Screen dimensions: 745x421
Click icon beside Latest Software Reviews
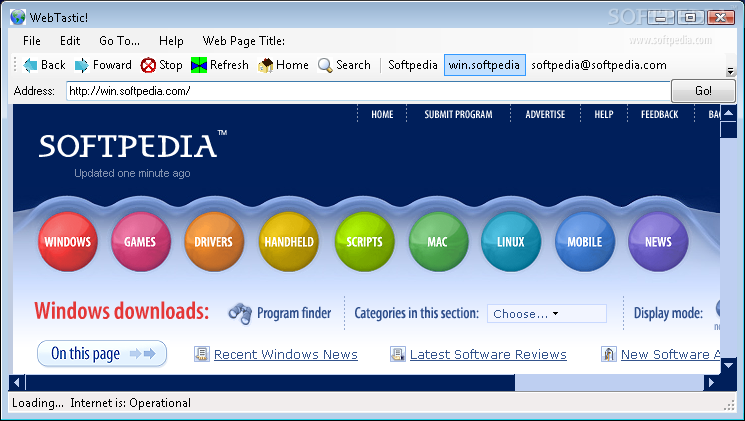(398, 354)
